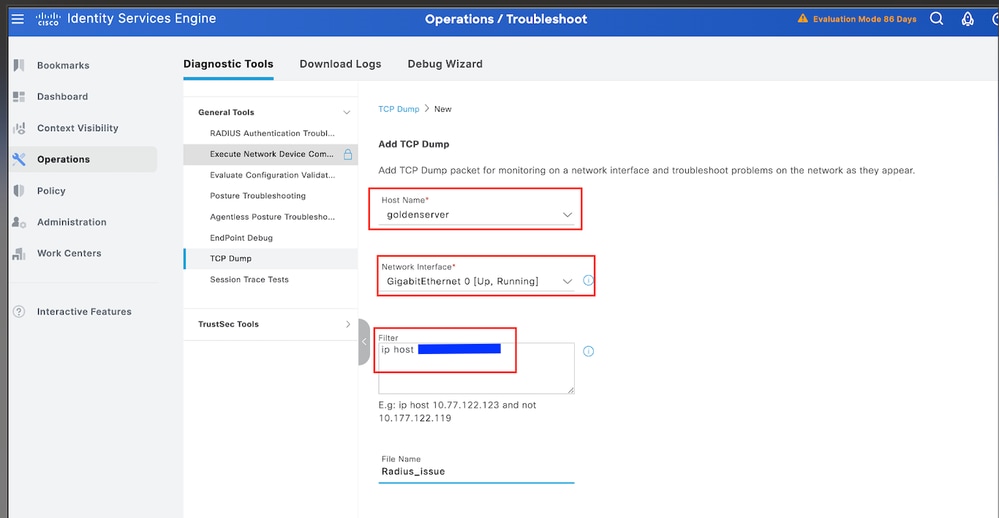
Task: Click the rocket notification icon in header
Action: [967, 19]
